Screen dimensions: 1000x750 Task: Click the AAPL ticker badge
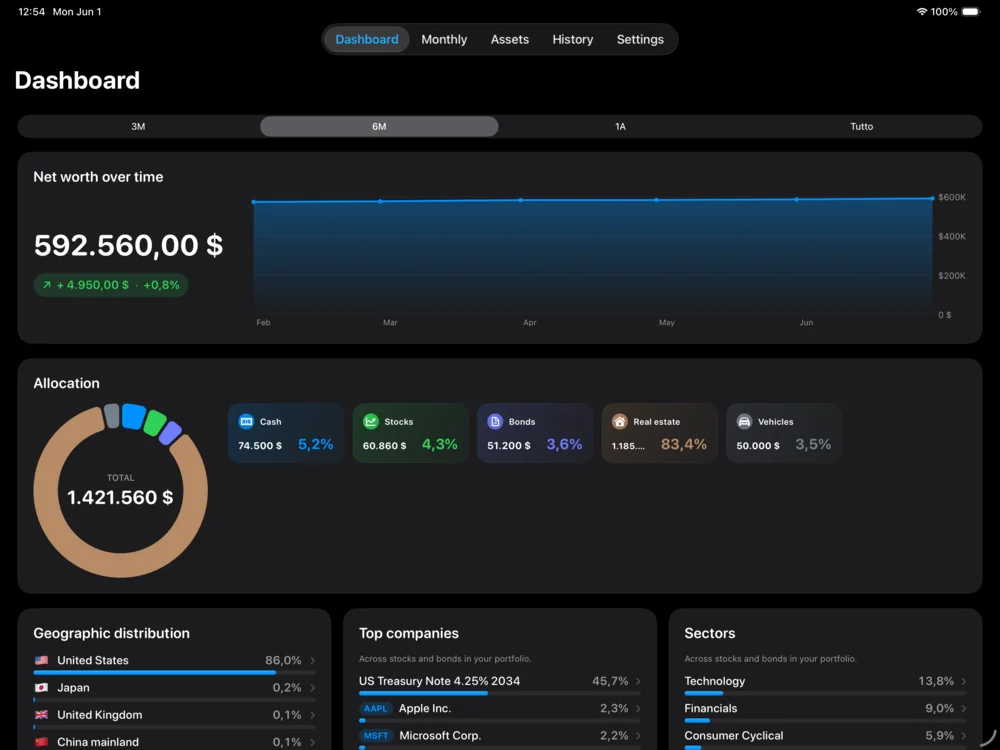coord(376,709)
